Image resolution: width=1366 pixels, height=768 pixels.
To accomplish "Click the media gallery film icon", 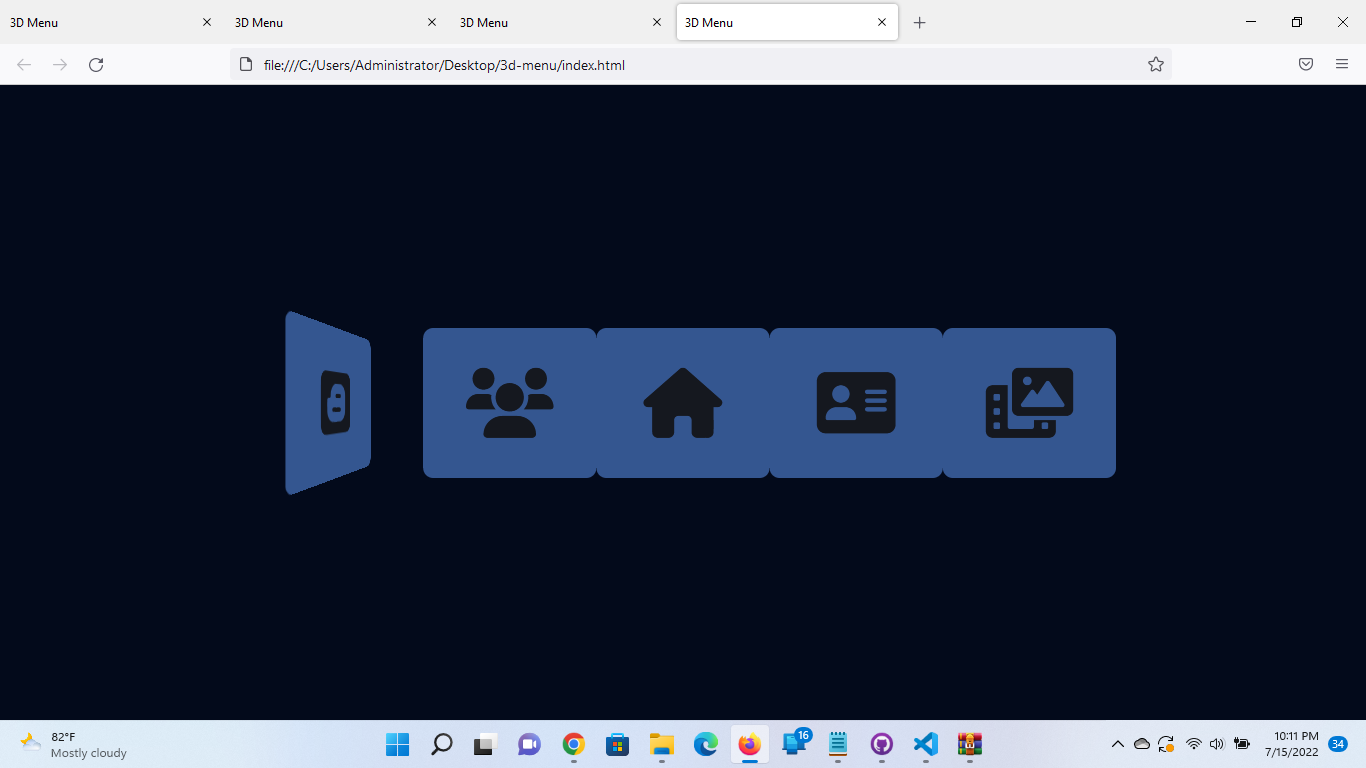I will click(x=1029, y=402).
